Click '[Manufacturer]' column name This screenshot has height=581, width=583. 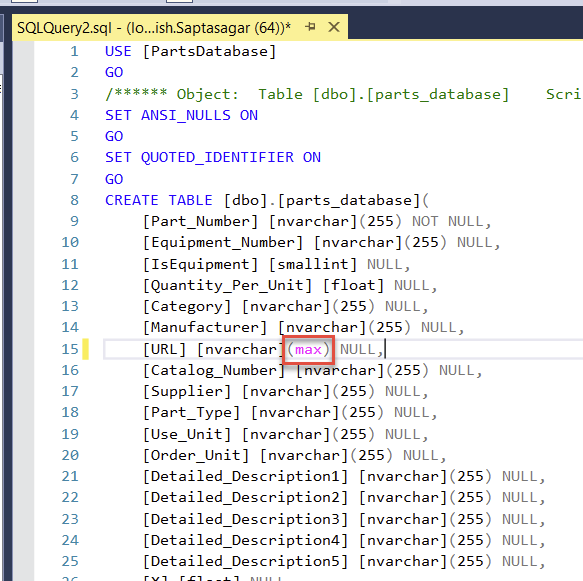pos(205,327)
